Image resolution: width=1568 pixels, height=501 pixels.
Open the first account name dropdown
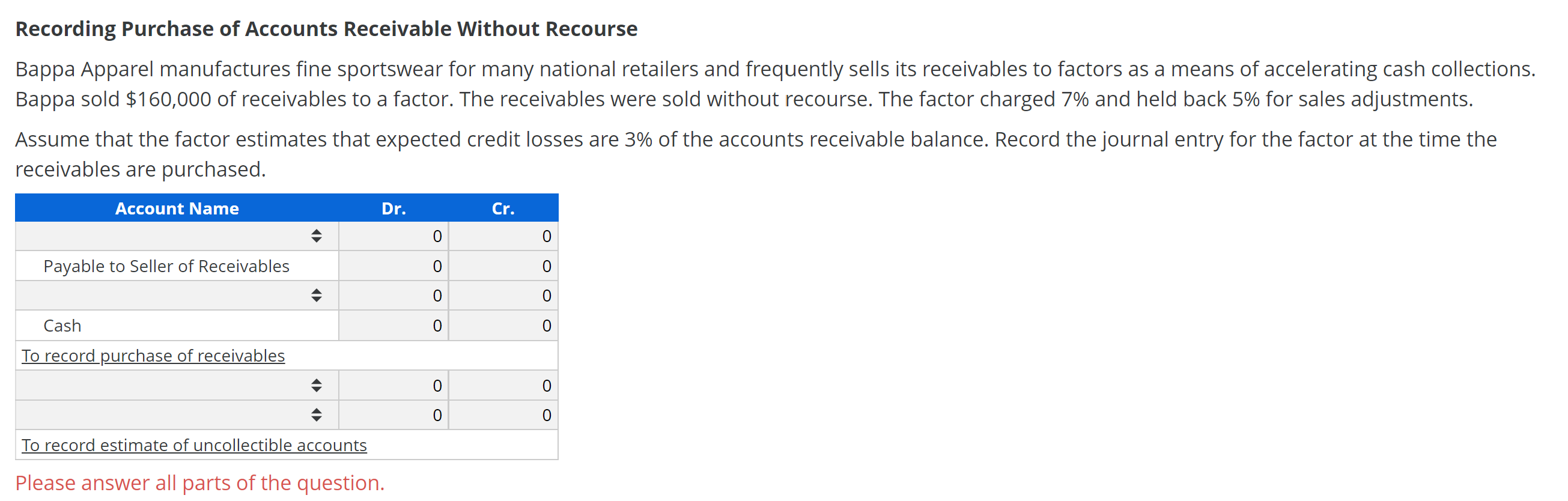coord(177,236)
